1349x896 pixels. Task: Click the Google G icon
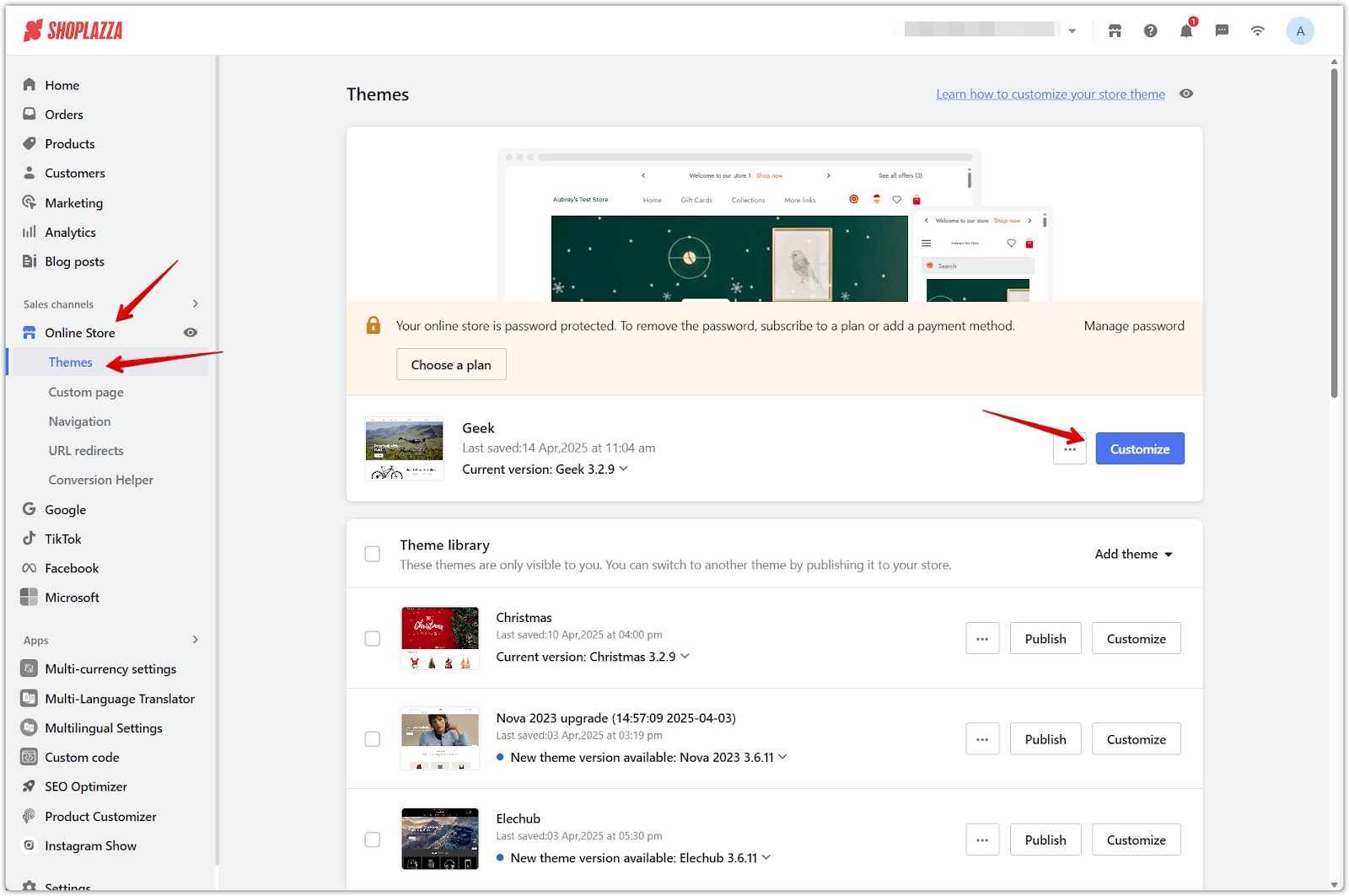(30, 509)
